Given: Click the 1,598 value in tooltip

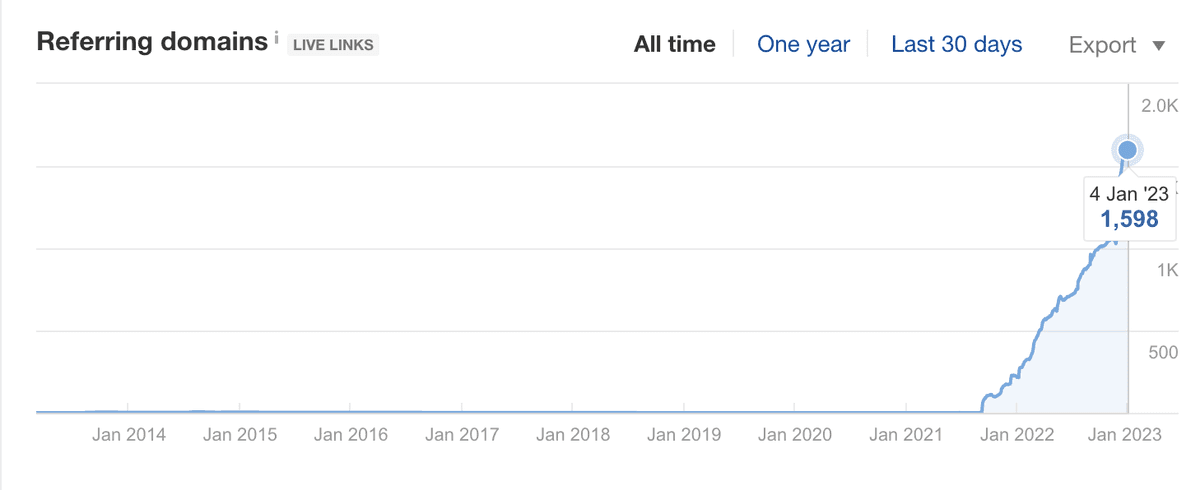Looking at the screenshot, I should click(x=1129, y=219).
